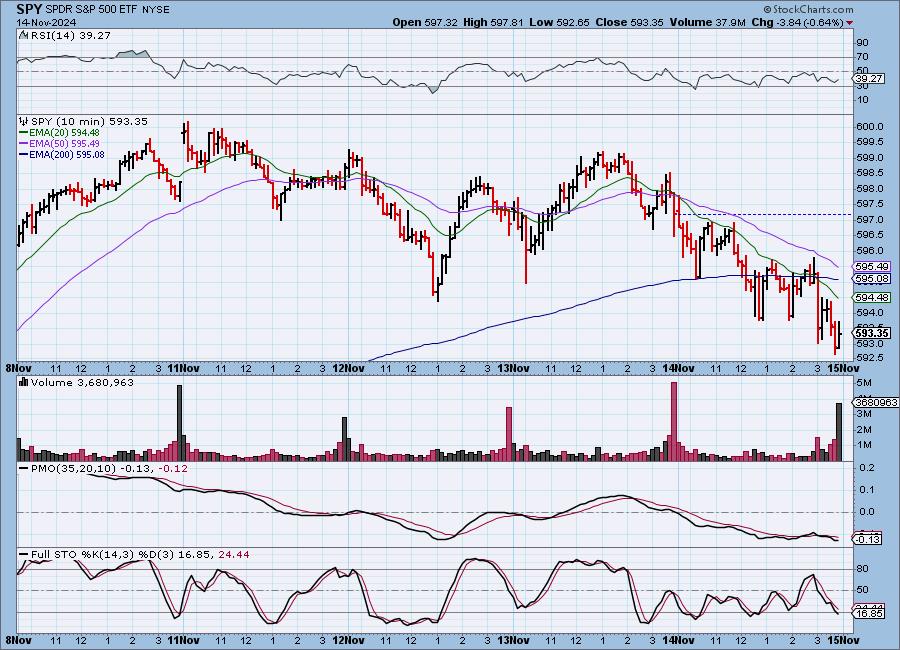Click the PMO(35,20,10) -0.13, -0.12 label
This screenshot has height=650, width=900.
(109, 469)
